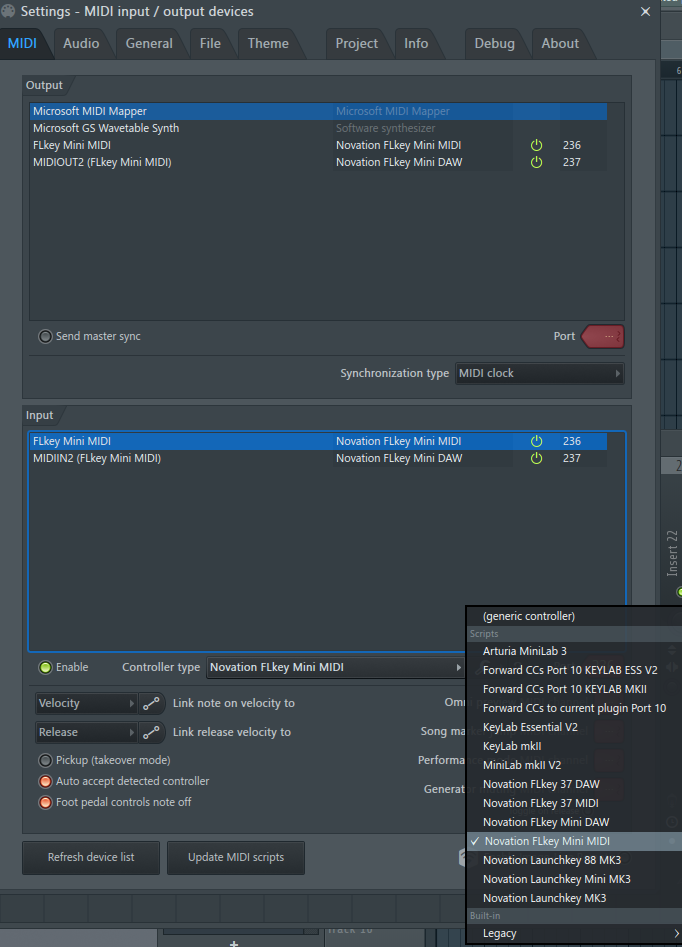Choose KeyLab Essential V2 controller
This screenshot has width=682, height=947.
click(574, 727)
